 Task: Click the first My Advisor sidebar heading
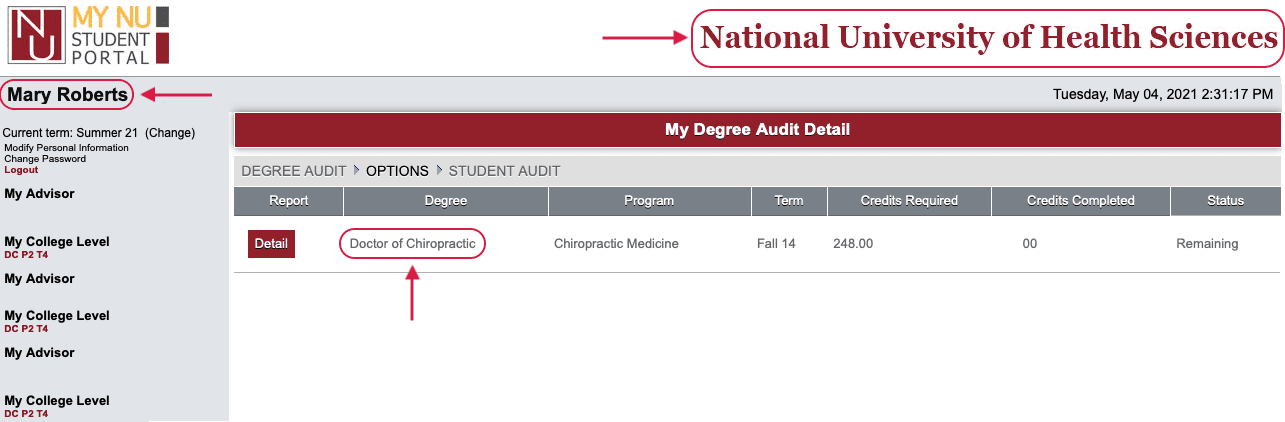(39, 194)
